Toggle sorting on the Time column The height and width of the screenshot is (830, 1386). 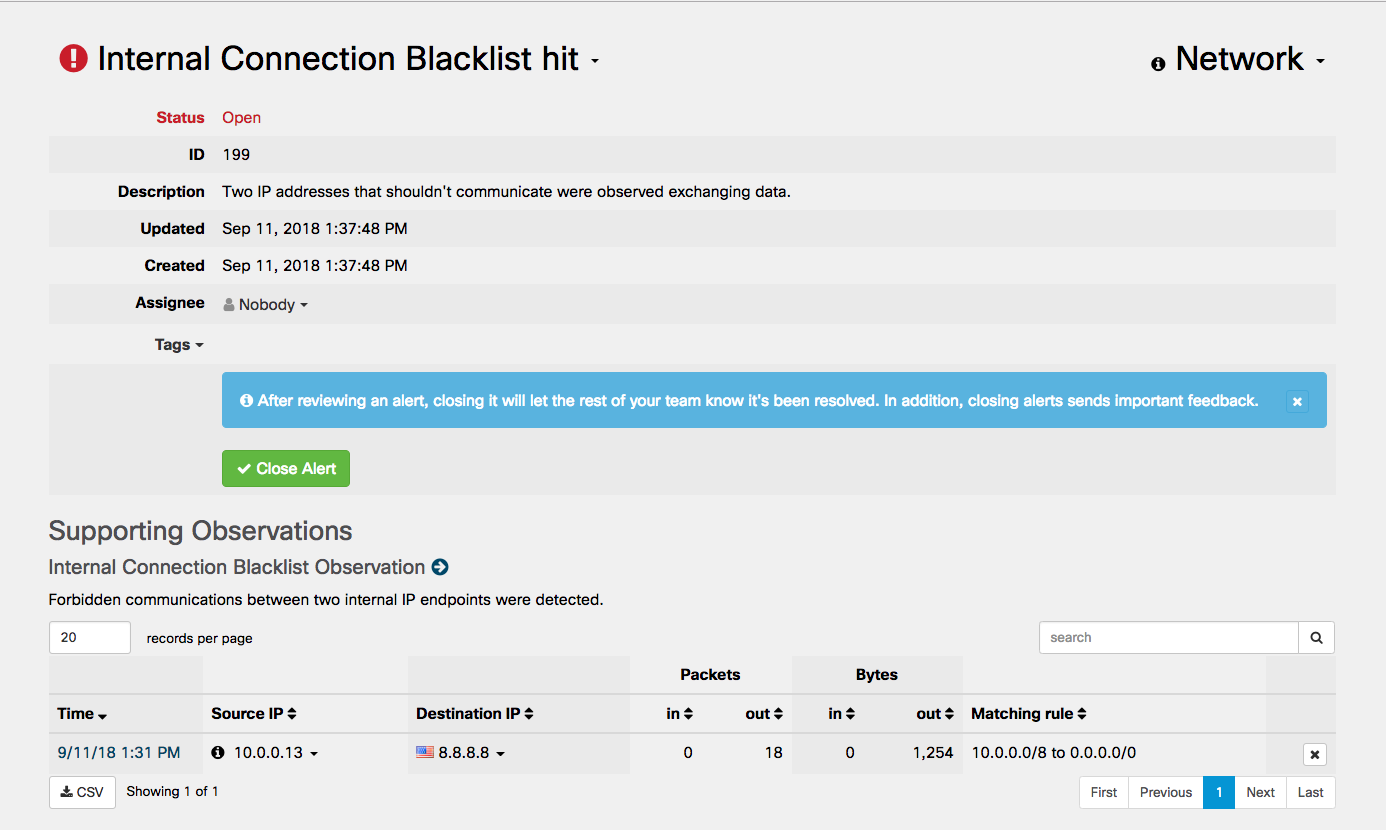pos(80,713)
